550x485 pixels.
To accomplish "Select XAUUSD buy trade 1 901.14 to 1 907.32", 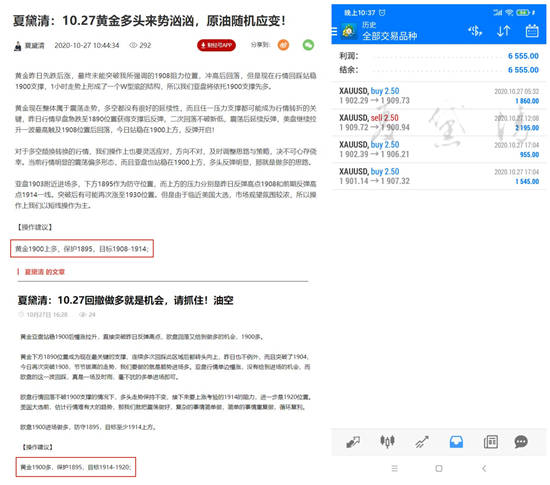I will [439, 176].
